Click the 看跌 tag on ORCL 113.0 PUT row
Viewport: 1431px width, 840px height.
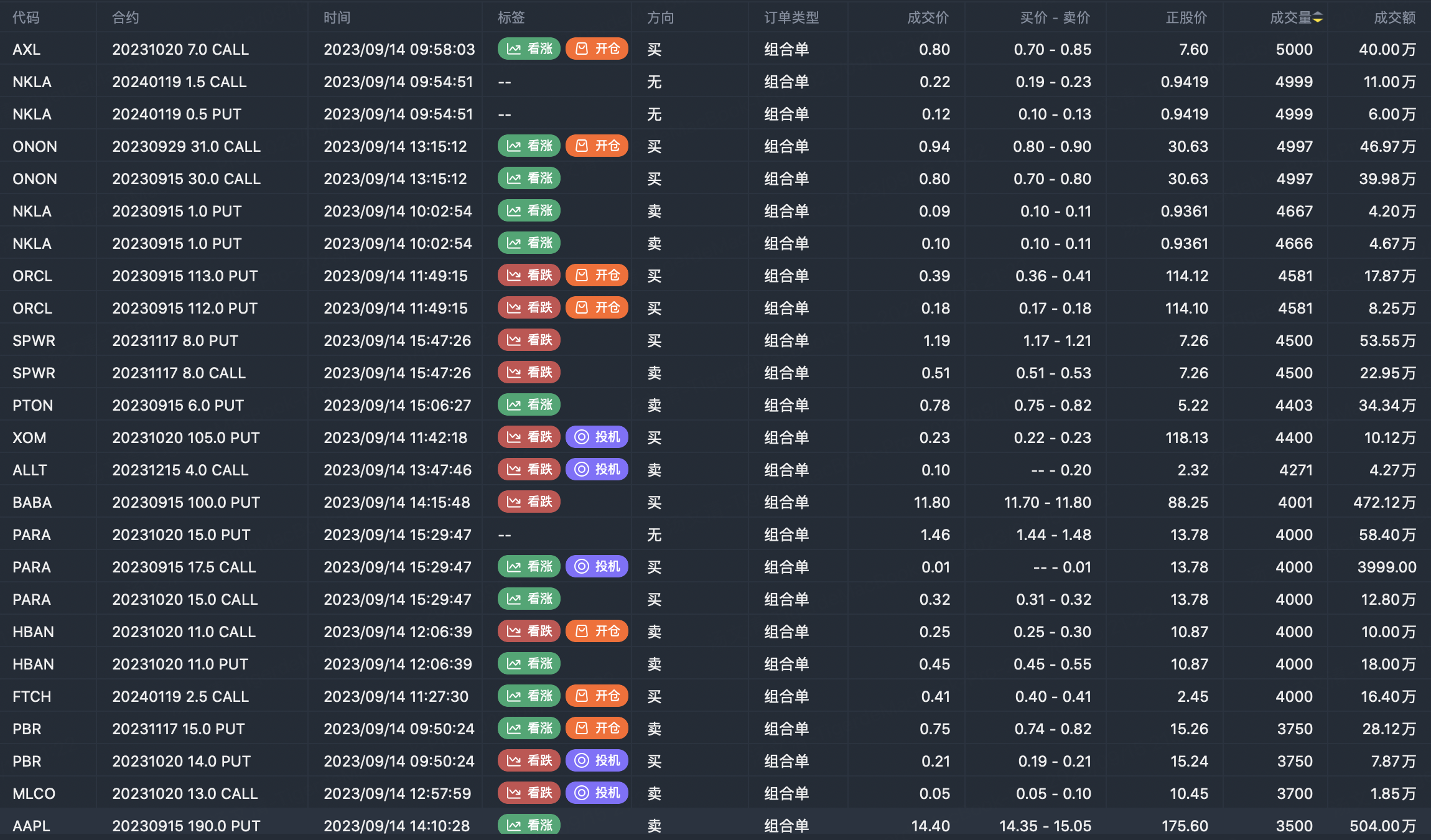click(x=529, y=275)
